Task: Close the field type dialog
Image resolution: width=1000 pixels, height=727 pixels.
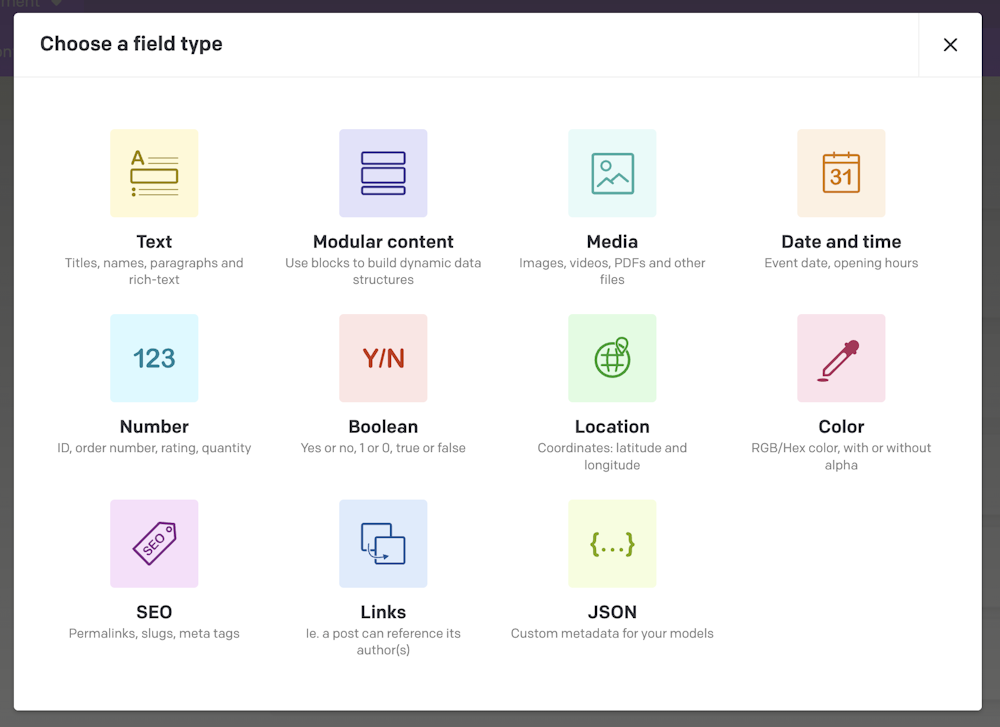Action: [x=950, y=44]
